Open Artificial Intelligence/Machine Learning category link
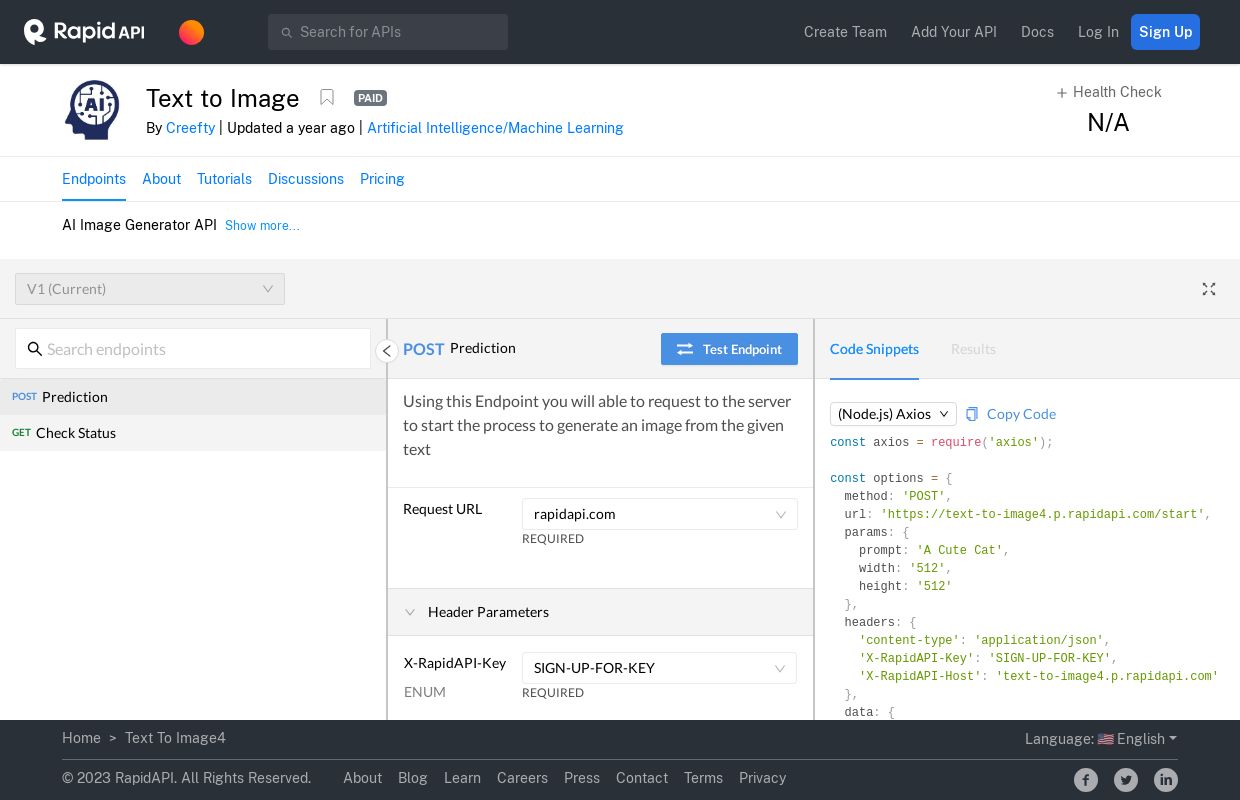1240x800 pixels. tap(495, 128)
